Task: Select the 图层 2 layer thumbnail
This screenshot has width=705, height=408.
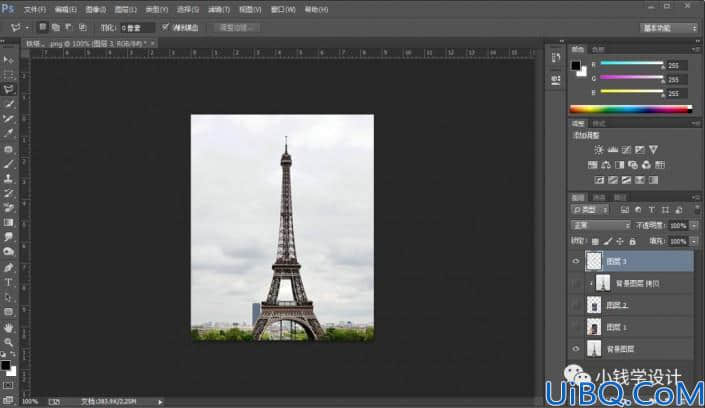Action: coord(594,305)
